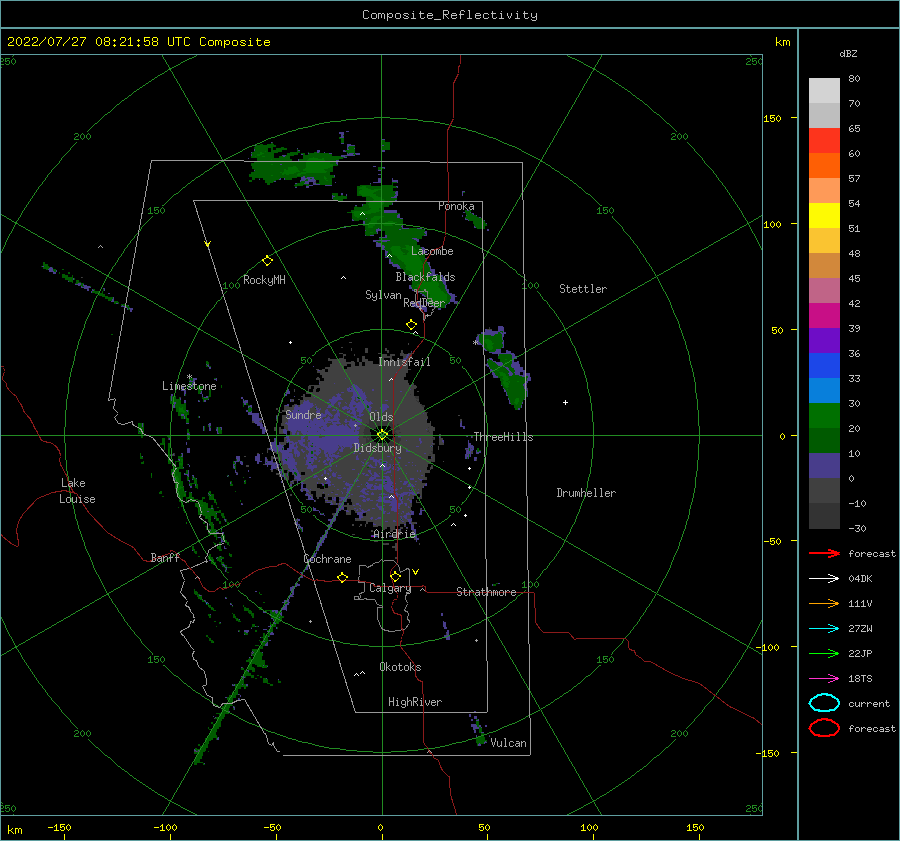Click the RedDeer city label

click(x=424, y=303)
